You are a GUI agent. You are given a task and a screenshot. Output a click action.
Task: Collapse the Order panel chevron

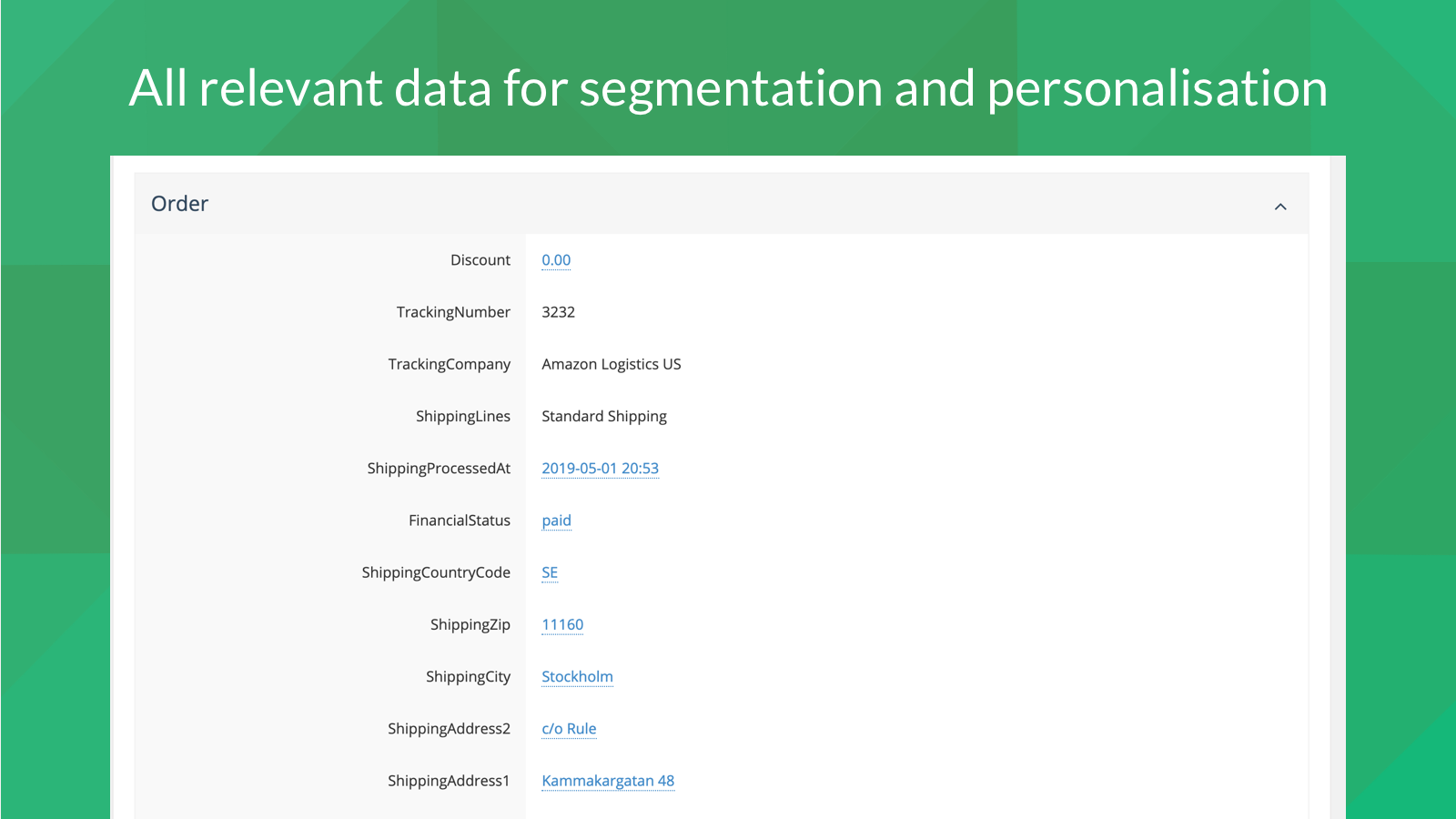[1279, 207]
